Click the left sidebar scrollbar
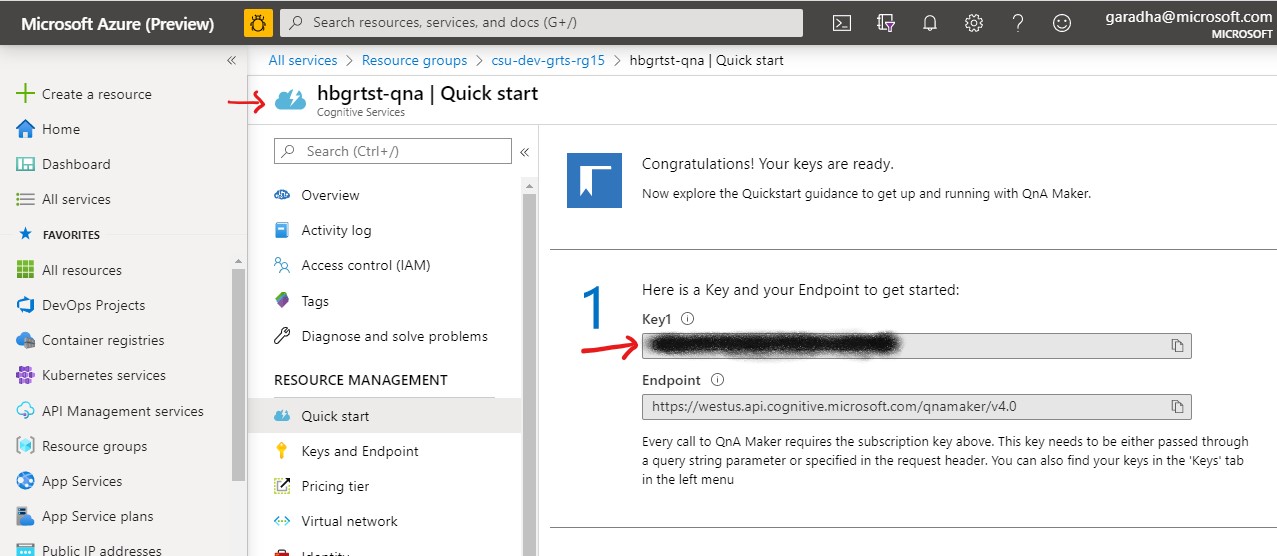Viewport: 1277px width, 556px height. click(238, 375)
